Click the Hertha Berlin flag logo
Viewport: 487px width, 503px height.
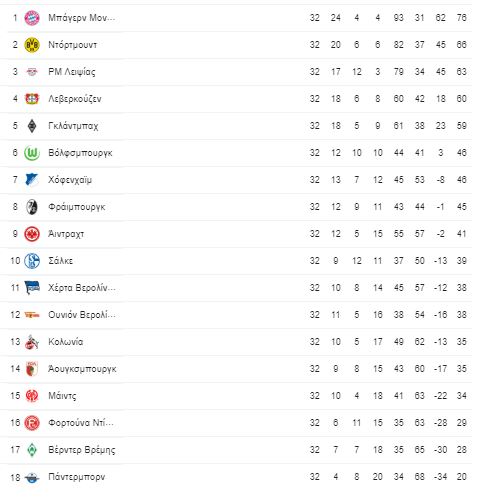32,288
